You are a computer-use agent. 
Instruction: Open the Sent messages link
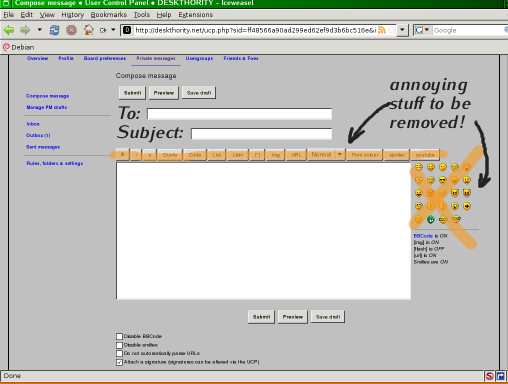(x=43, y=147)
